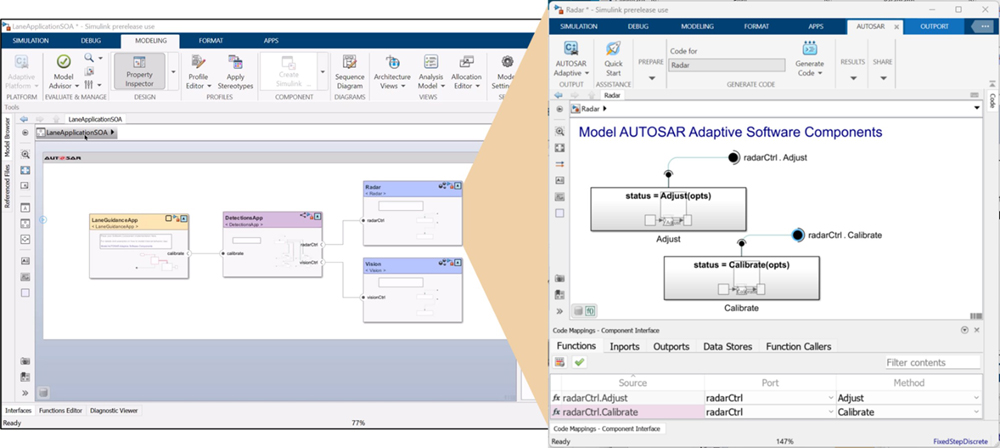
Task: Open Diagnostic Viewer bottom tab
Action: tap(114, 410)
